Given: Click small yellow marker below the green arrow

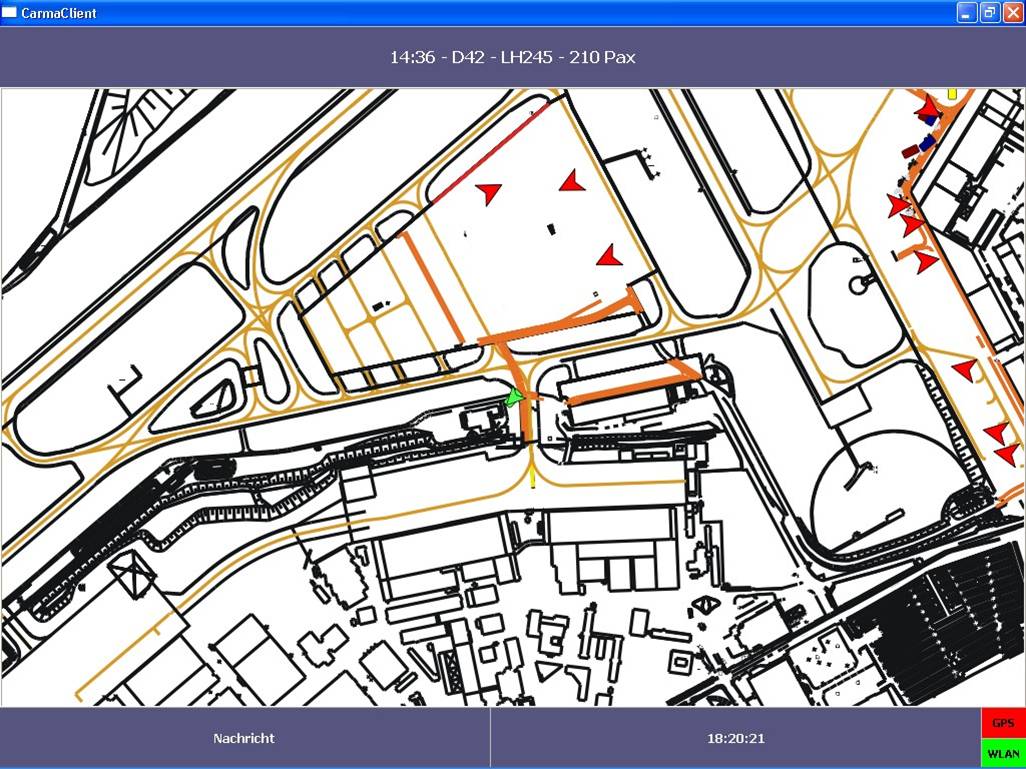Looking at the screenshot, I should click(532, 481).
